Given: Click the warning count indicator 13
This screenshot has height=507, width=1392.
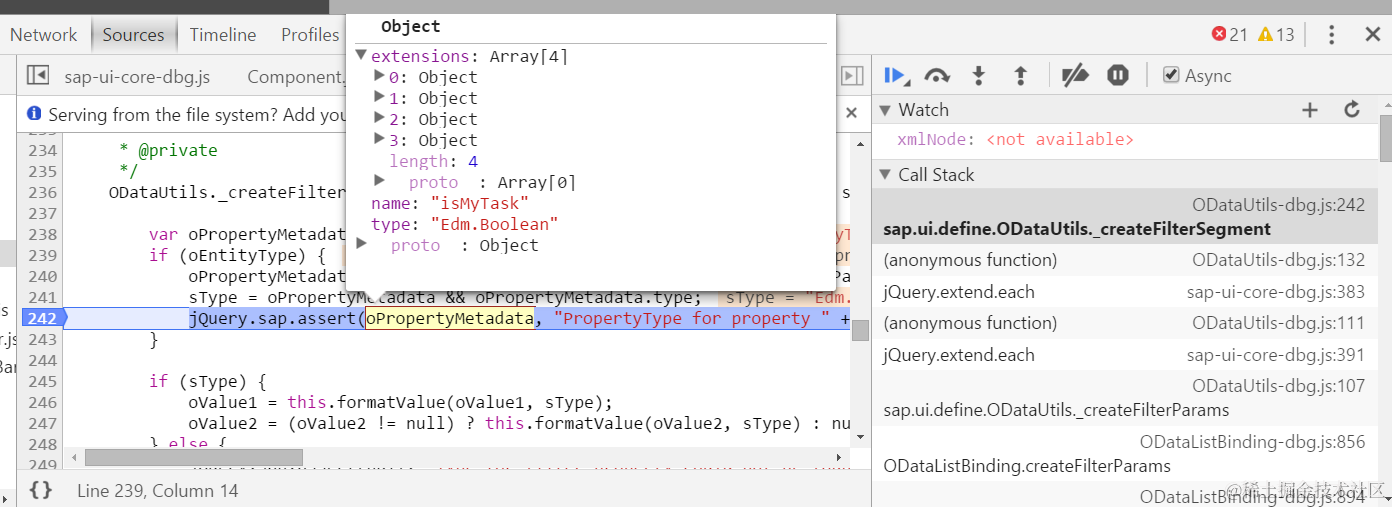Looking at the screenshot, I should [x=1276, y=35].
